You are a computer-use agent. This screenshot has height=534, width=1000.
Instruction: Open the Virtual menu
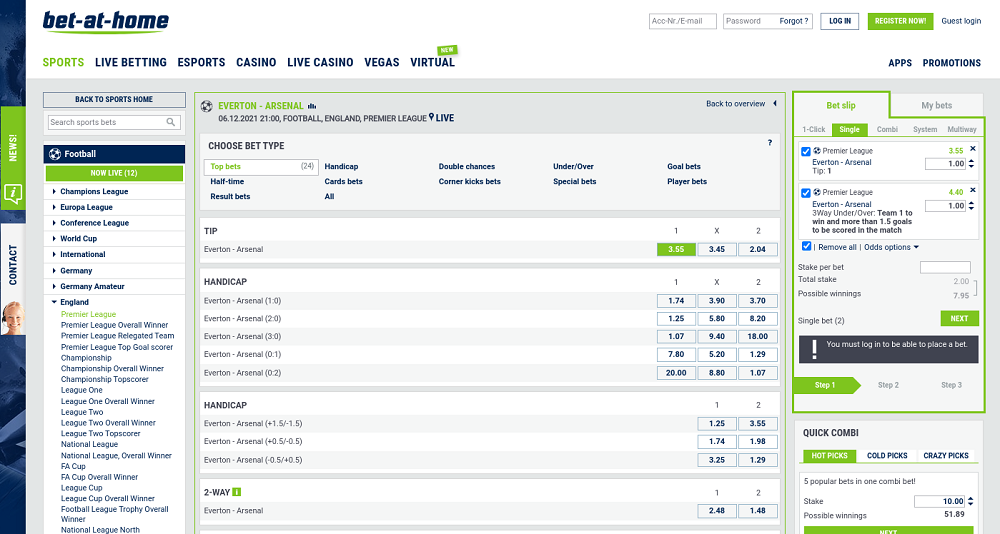click(x=432, y=63)
